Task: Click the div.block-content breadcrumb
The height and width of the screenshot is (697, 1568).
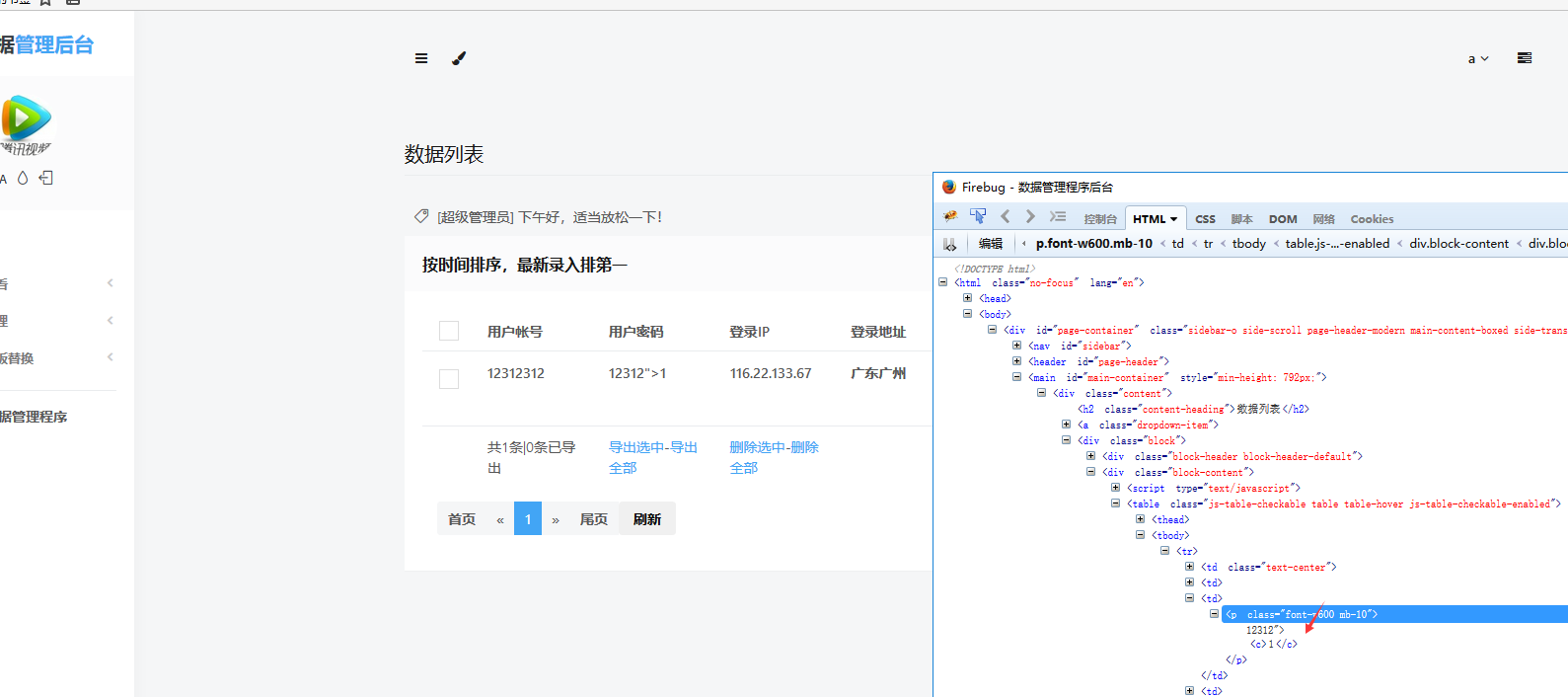Action: coord(1458,244)
